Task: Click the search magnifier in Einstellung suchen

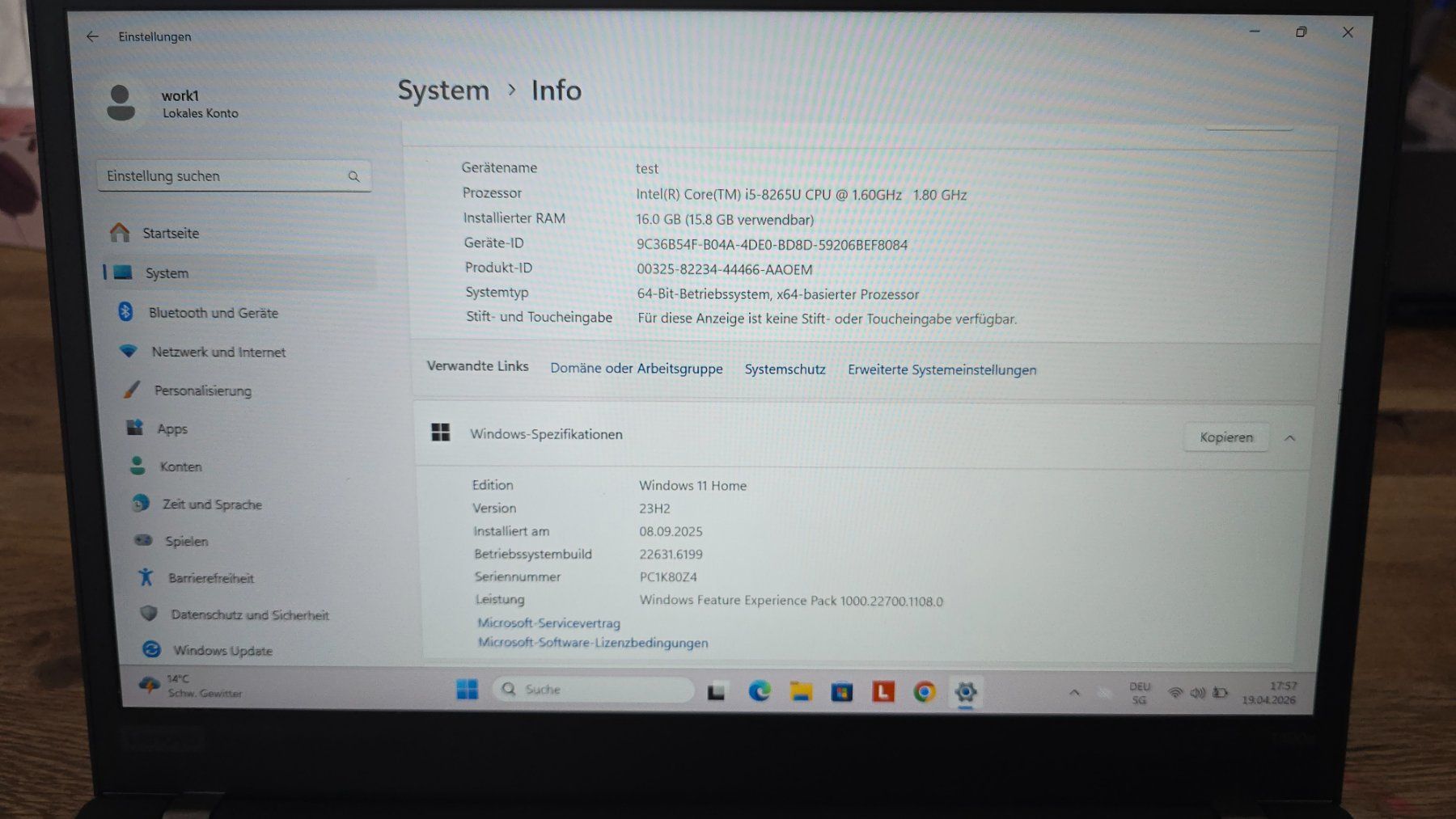Action: tap(353, 176)
